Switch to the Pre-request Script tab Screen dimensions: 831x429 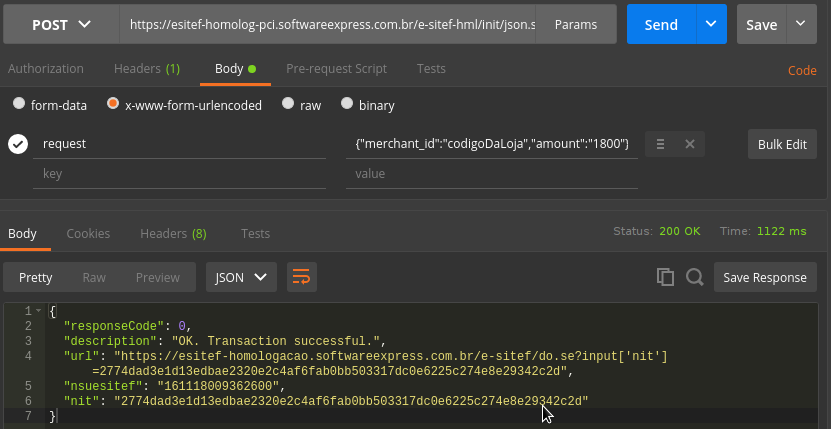336,69
